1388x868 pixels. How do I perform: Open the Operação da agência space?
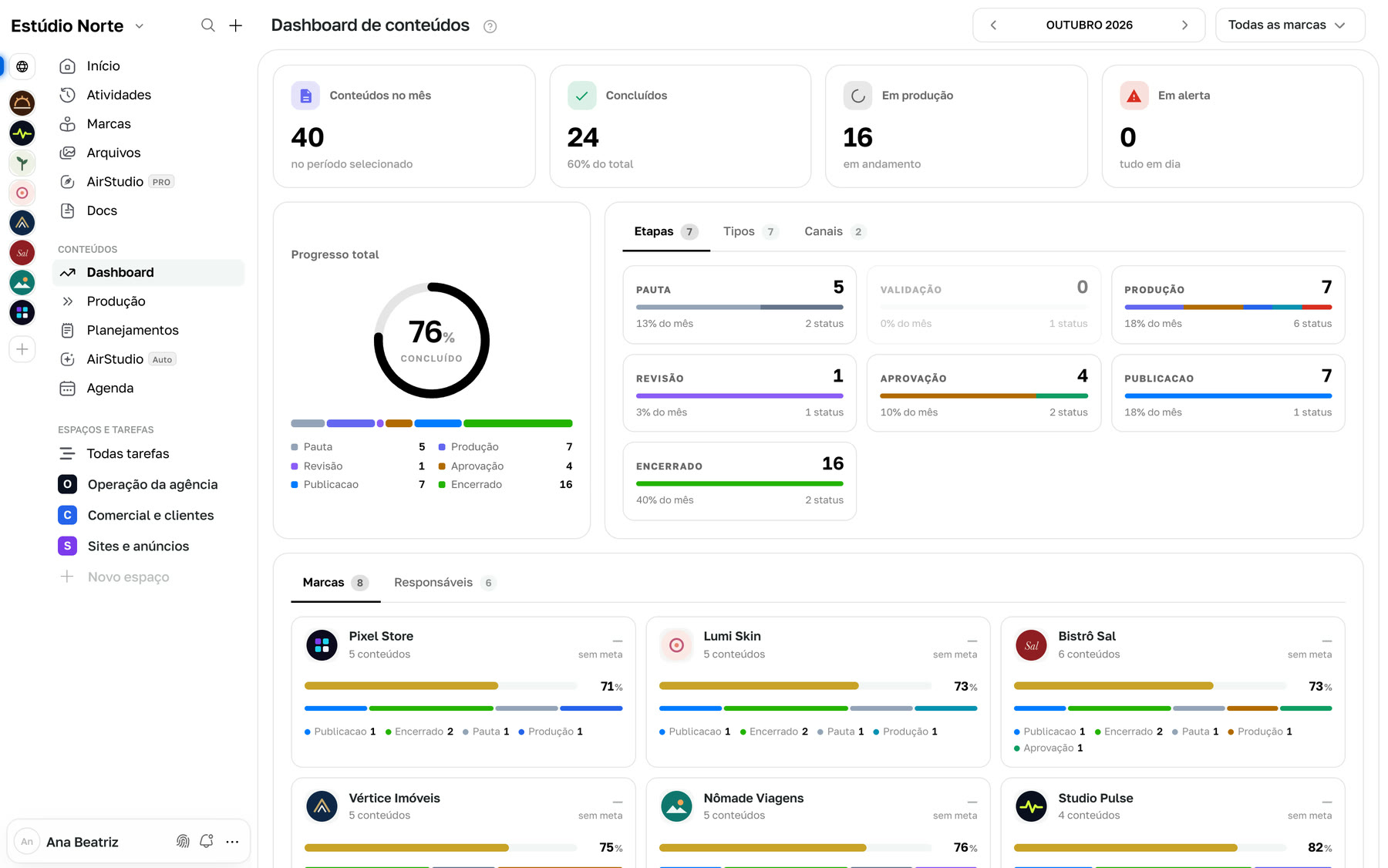tap(149, 484)
